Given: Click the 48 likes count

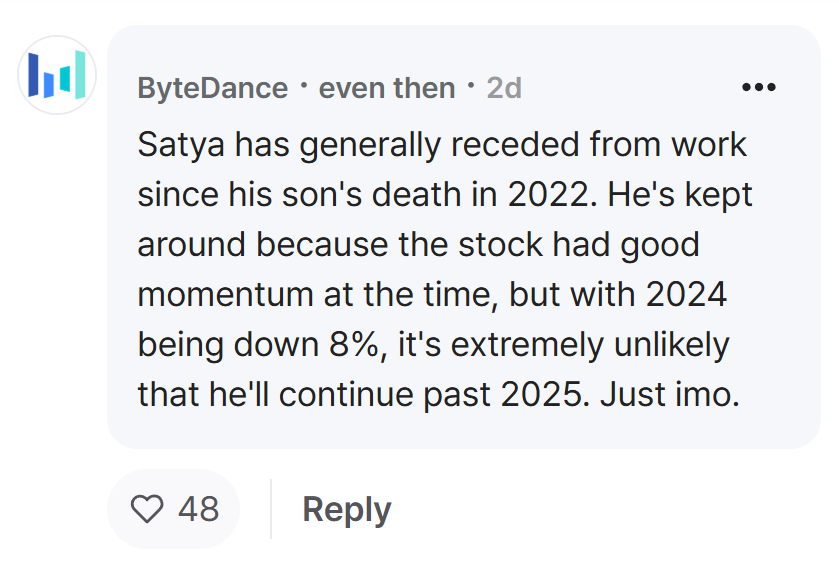Looking at the screenshot, I should point(199,508).
